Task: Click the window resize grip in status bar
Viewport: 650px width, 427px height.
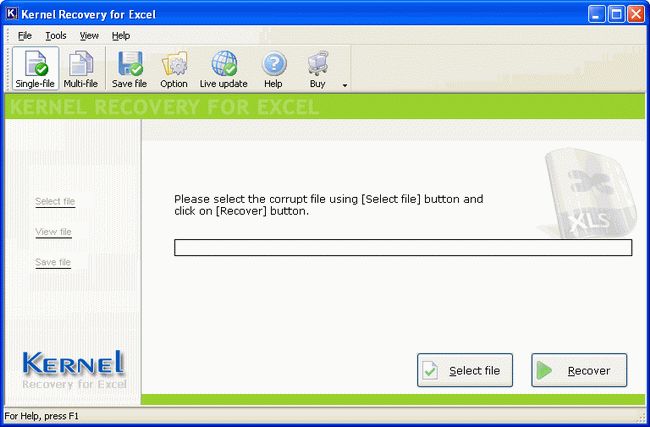Action: click(642, 417)
